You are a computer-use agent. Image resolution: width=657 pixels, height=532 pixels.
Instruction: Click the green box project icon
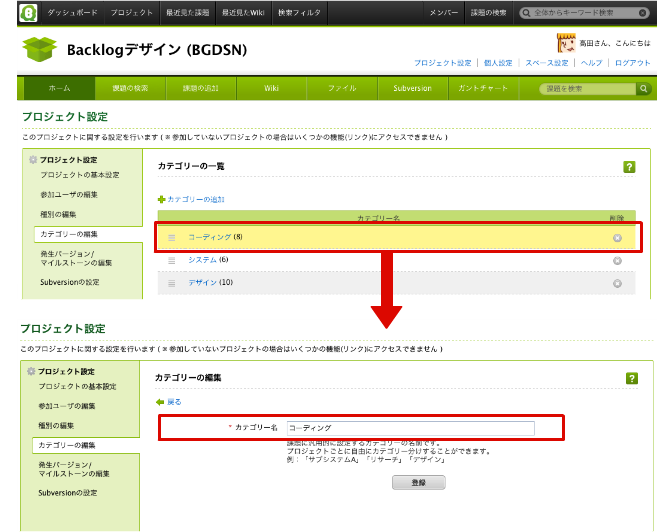(39, 49)
